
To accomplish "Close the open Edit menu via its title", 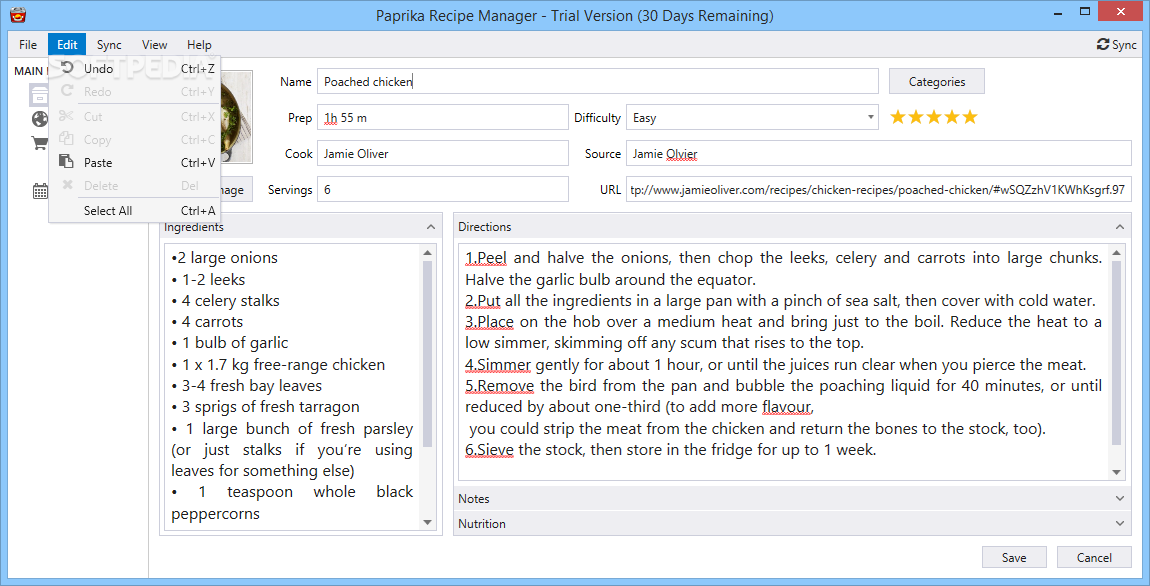I will [67, 45].
